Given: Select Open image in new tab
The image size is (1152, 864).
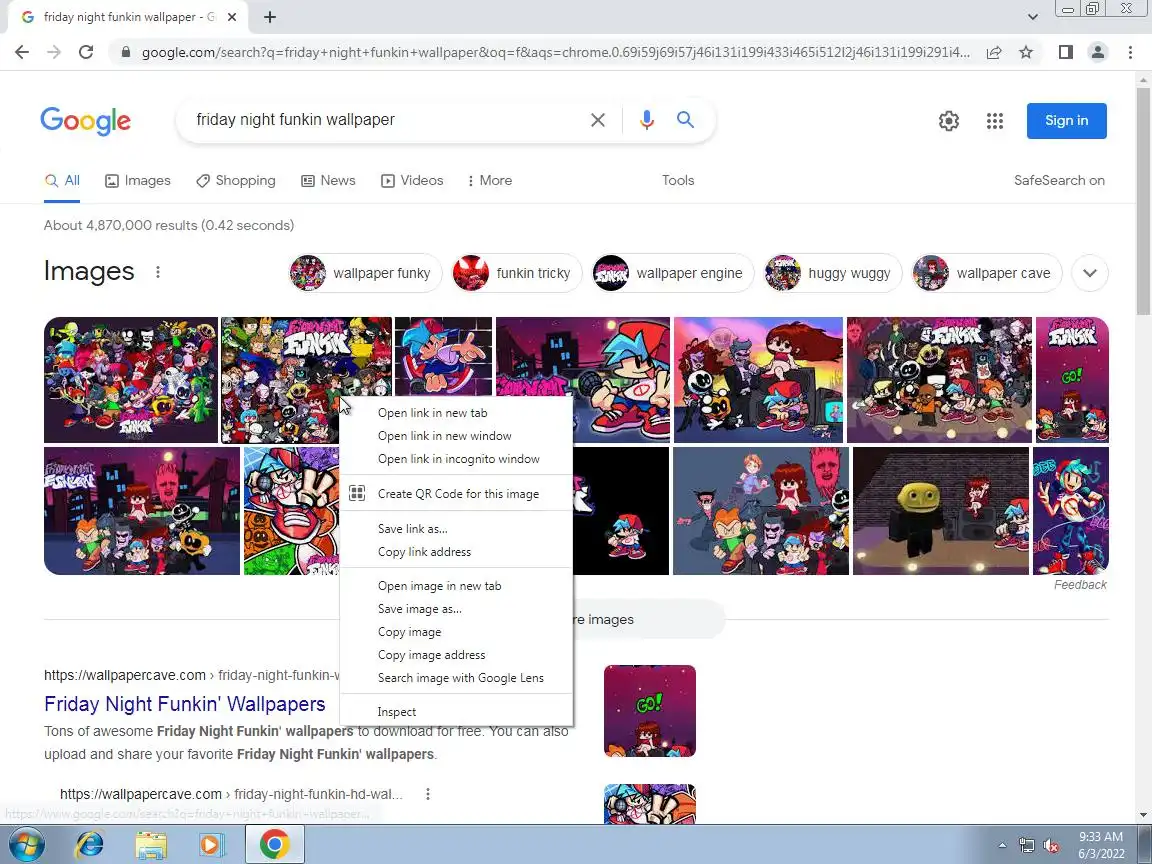Looking at the screenshot, I should coord(456,586).
